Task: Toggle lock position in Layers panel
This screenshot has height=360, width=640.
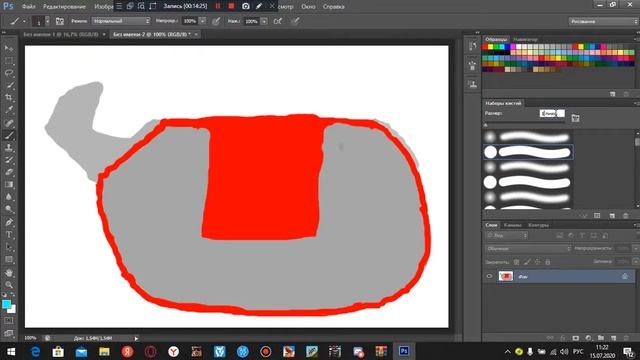Action: 538,262
